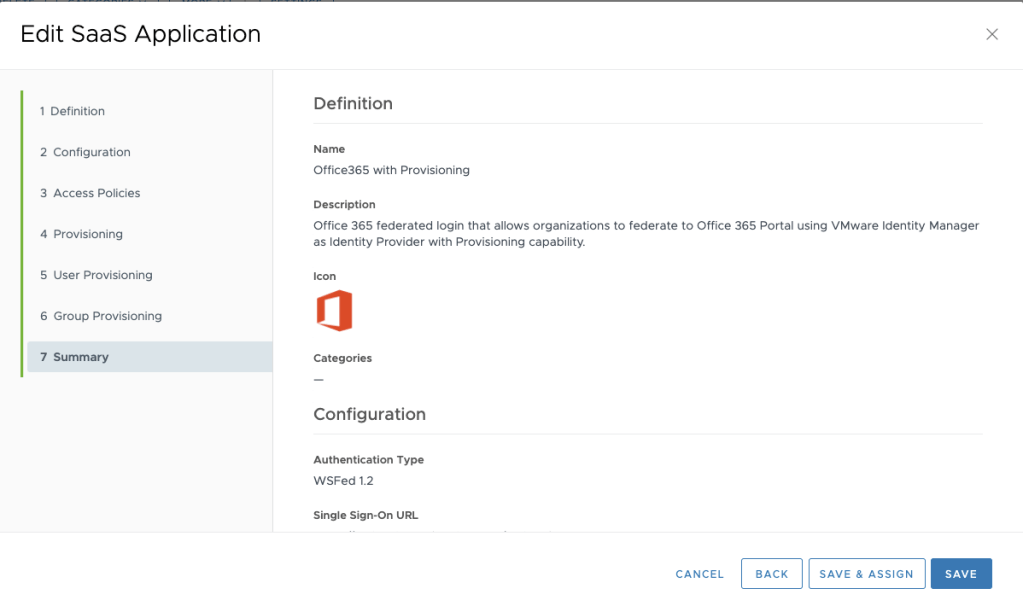Go back using the Back button
Screen dimensions: 1023x612
click(771, 574)
